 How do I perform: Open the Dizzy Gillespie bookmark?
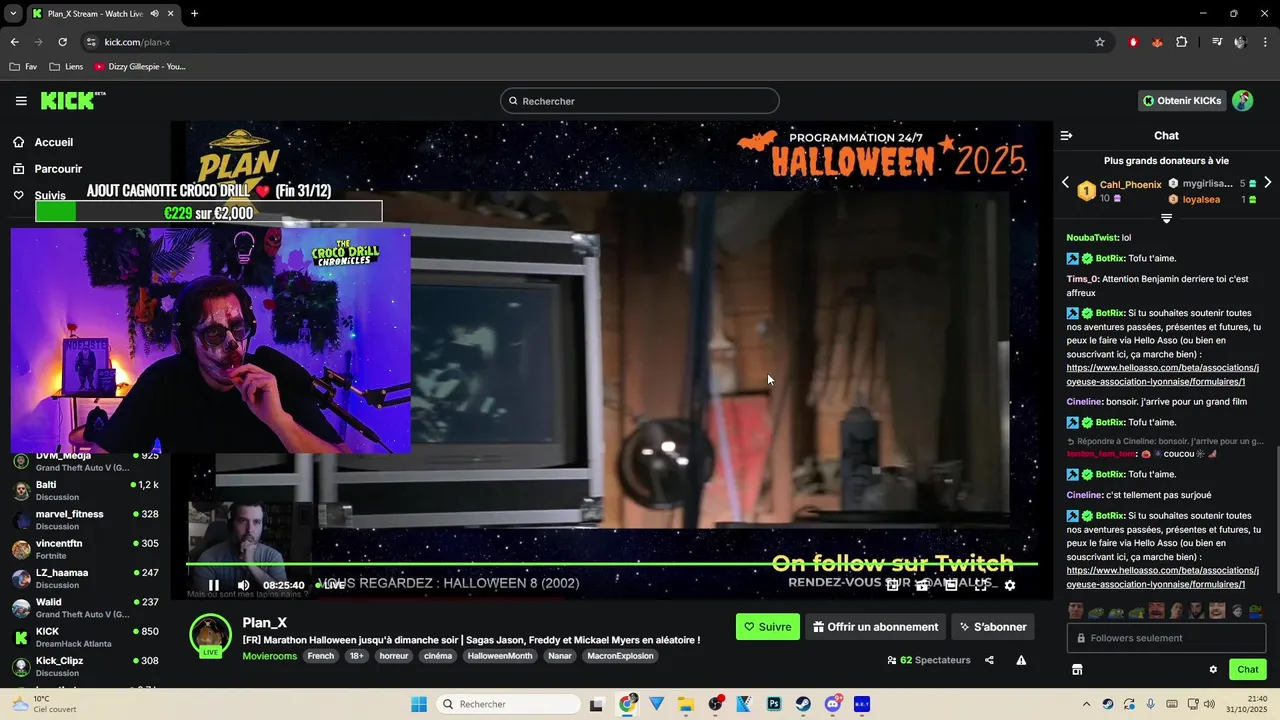click(140, 67)
